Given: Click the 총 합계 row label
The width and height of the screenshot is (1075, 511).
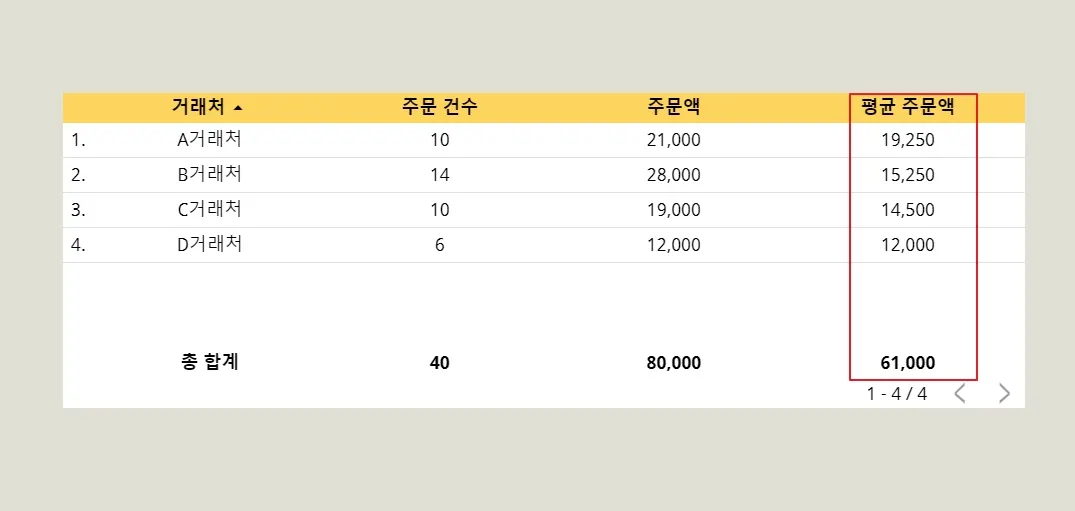Looking at the screenshot, I should tap(210, 362).
